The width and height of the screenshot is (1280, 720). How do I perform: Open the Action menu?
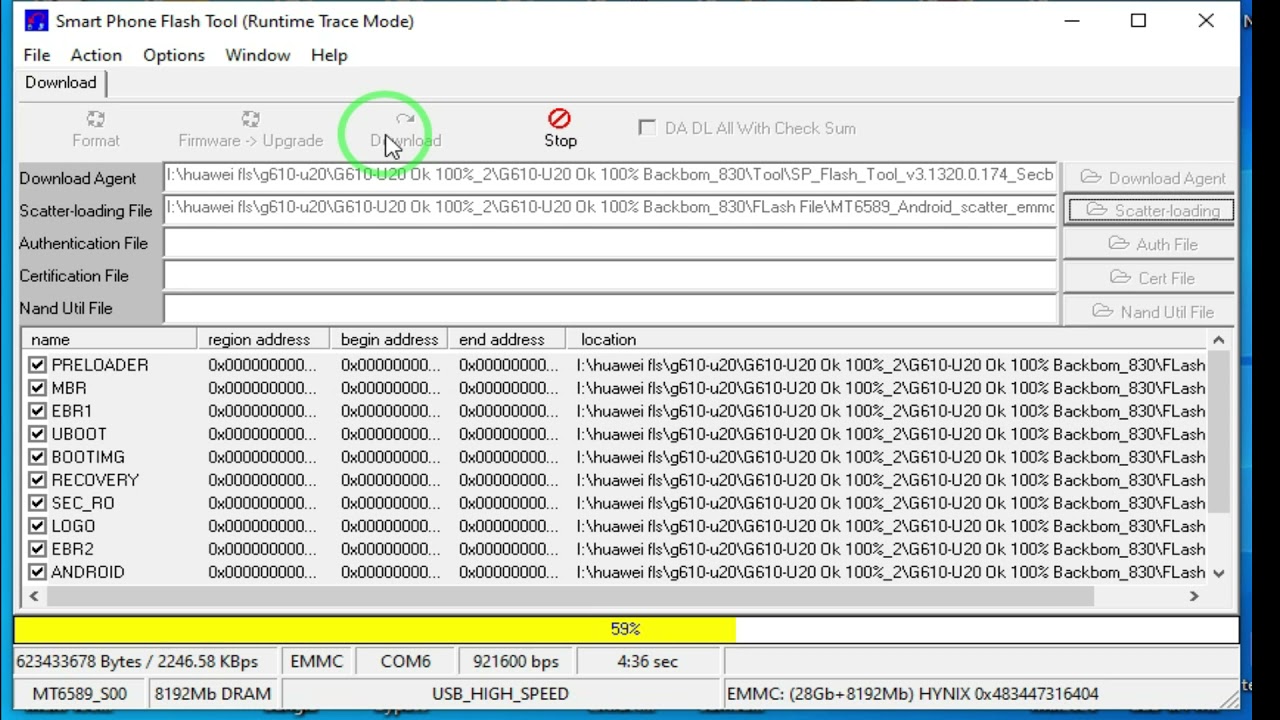(x=96, y=55)
